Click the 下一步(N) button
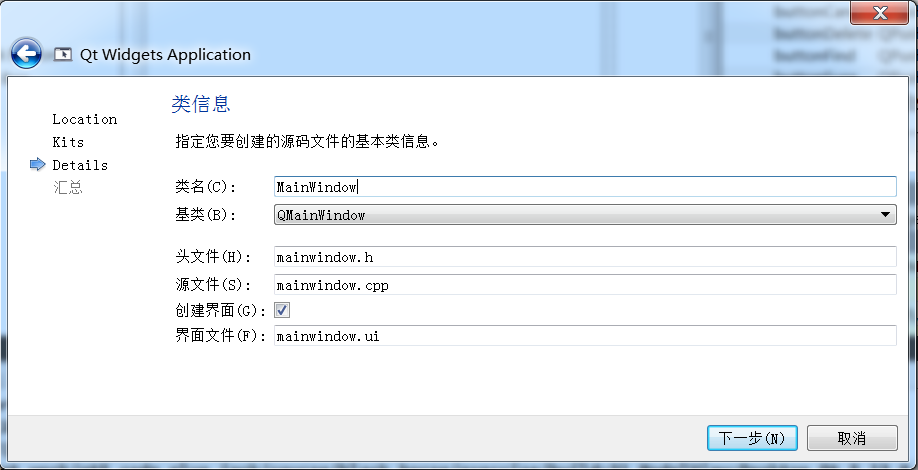 [752, 438]
